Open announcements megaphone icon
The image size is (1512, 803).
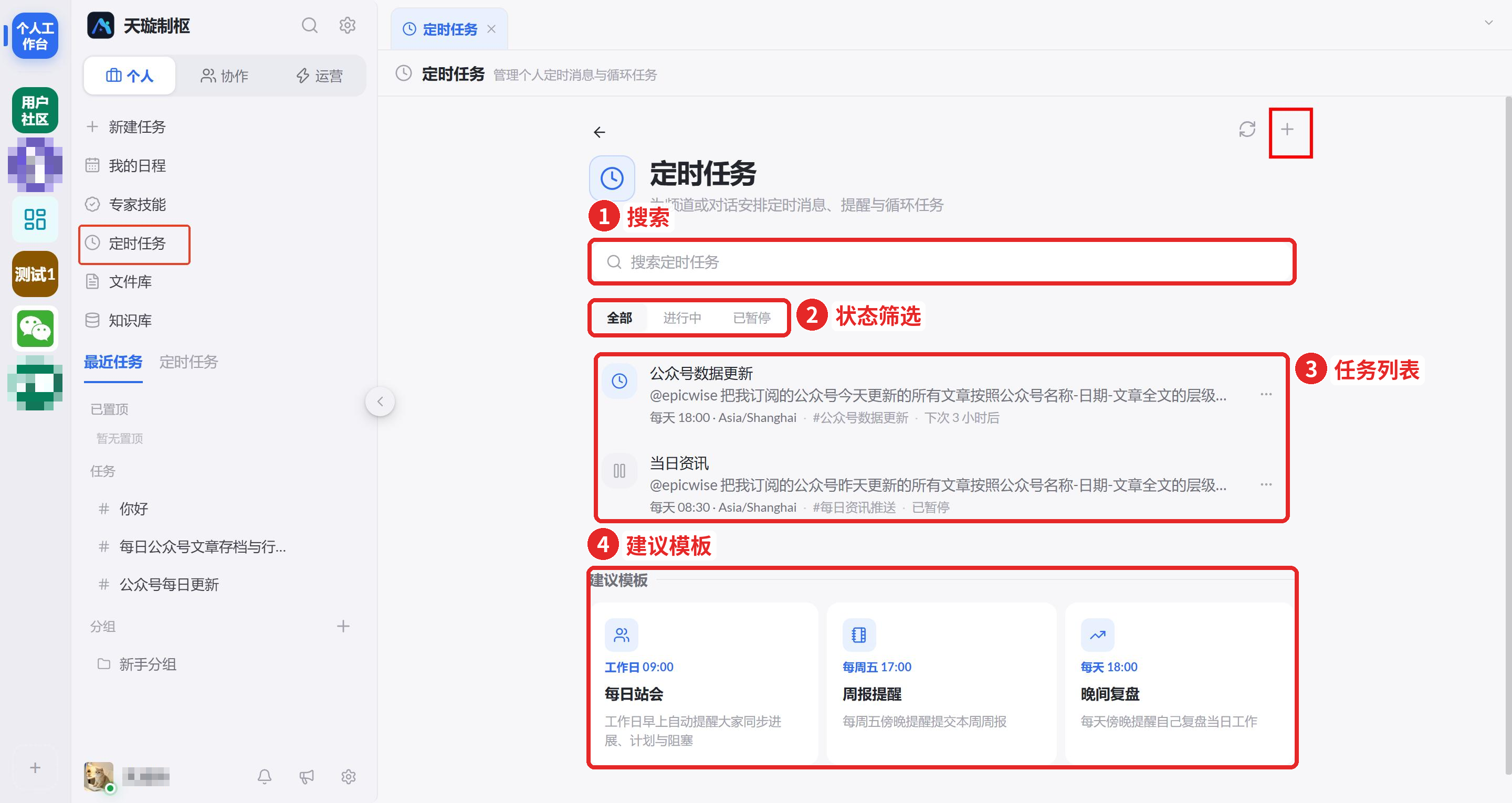coord(307,777)
